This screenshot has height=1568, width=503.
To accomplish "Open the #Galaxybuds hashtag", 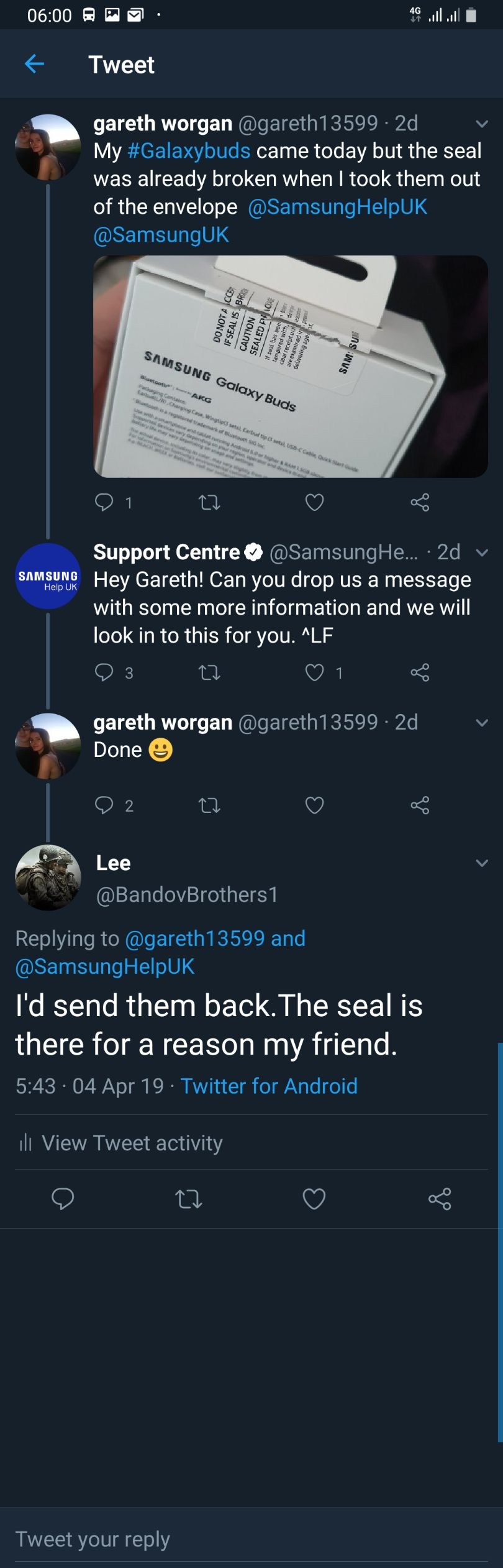I will [189, 151].
